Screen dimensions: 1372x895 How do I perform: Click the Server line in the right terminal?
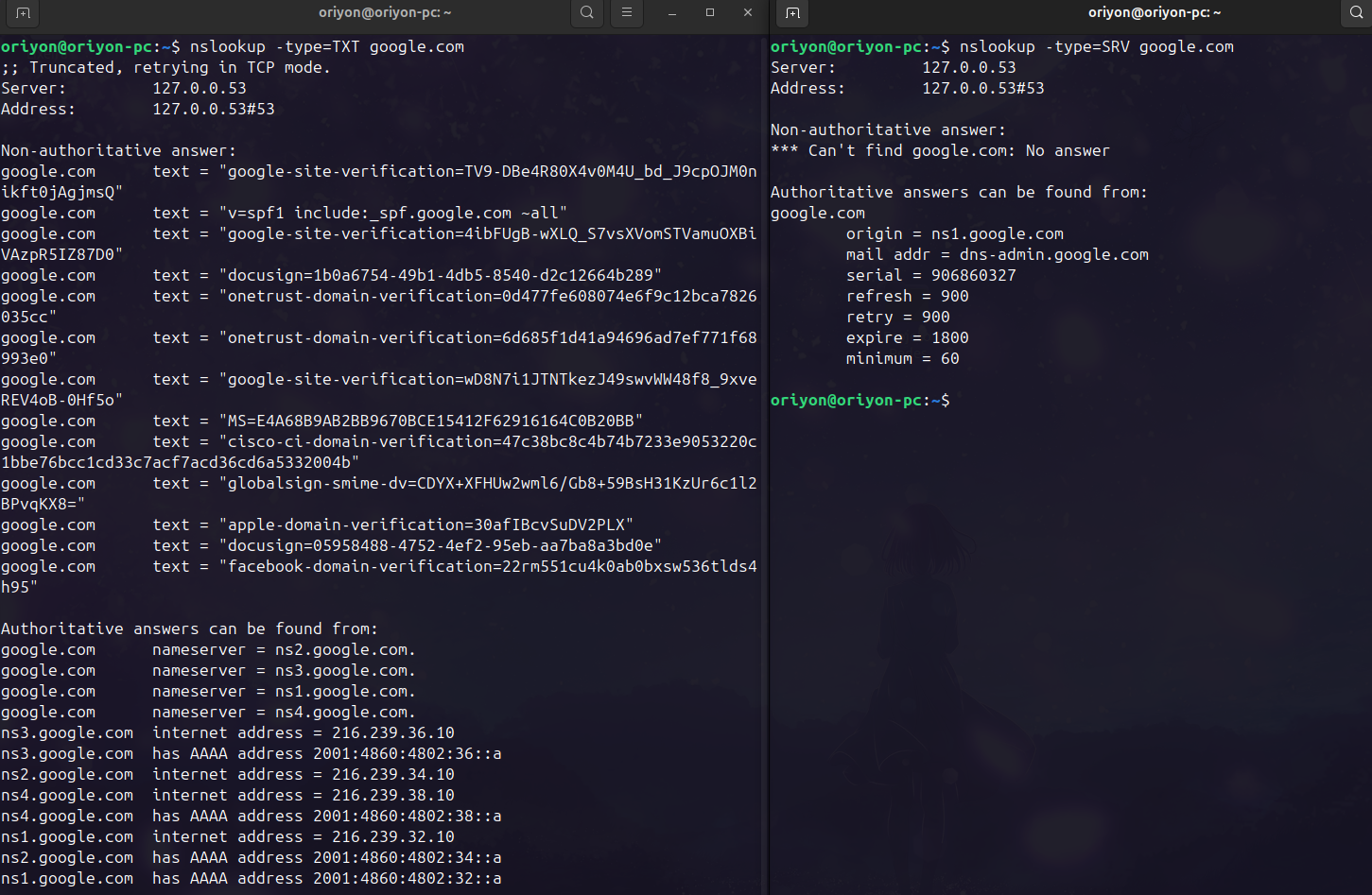[x=894, y=67]
